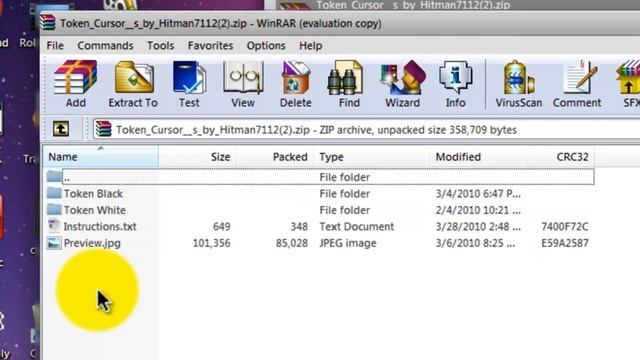The width and height of the screenshot is (640, 360).
Task: Open the Commands menu
Action: tap(105, 45)
